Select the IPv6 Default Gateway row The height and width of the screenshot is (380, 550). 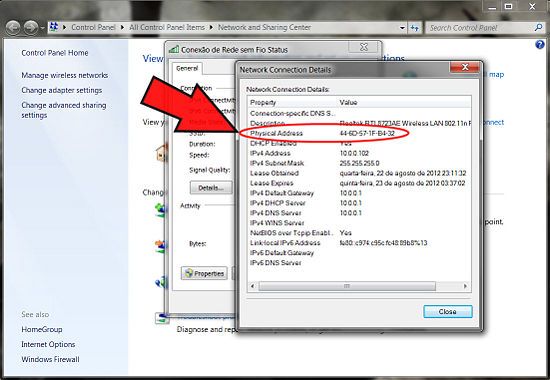tap(359, 253)
